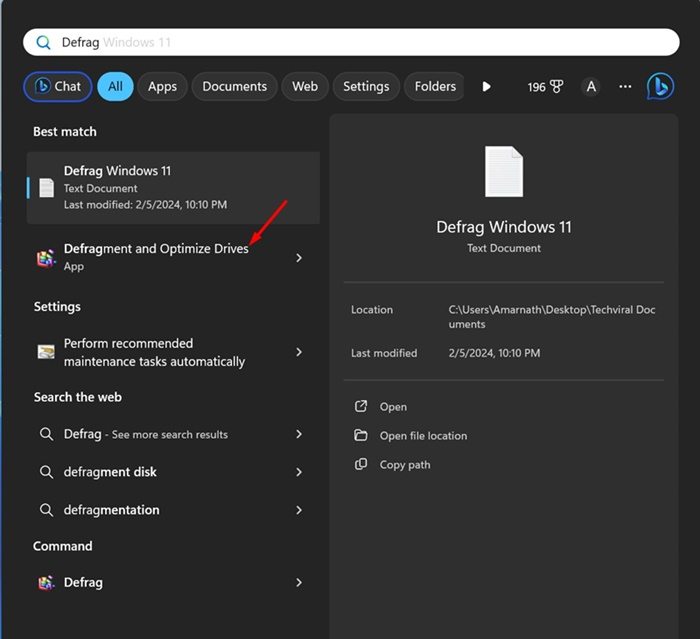Viewport: 700px width, 639px height.
Task: Expand the defragmentation web search chevron
Action: click(299, 510)
